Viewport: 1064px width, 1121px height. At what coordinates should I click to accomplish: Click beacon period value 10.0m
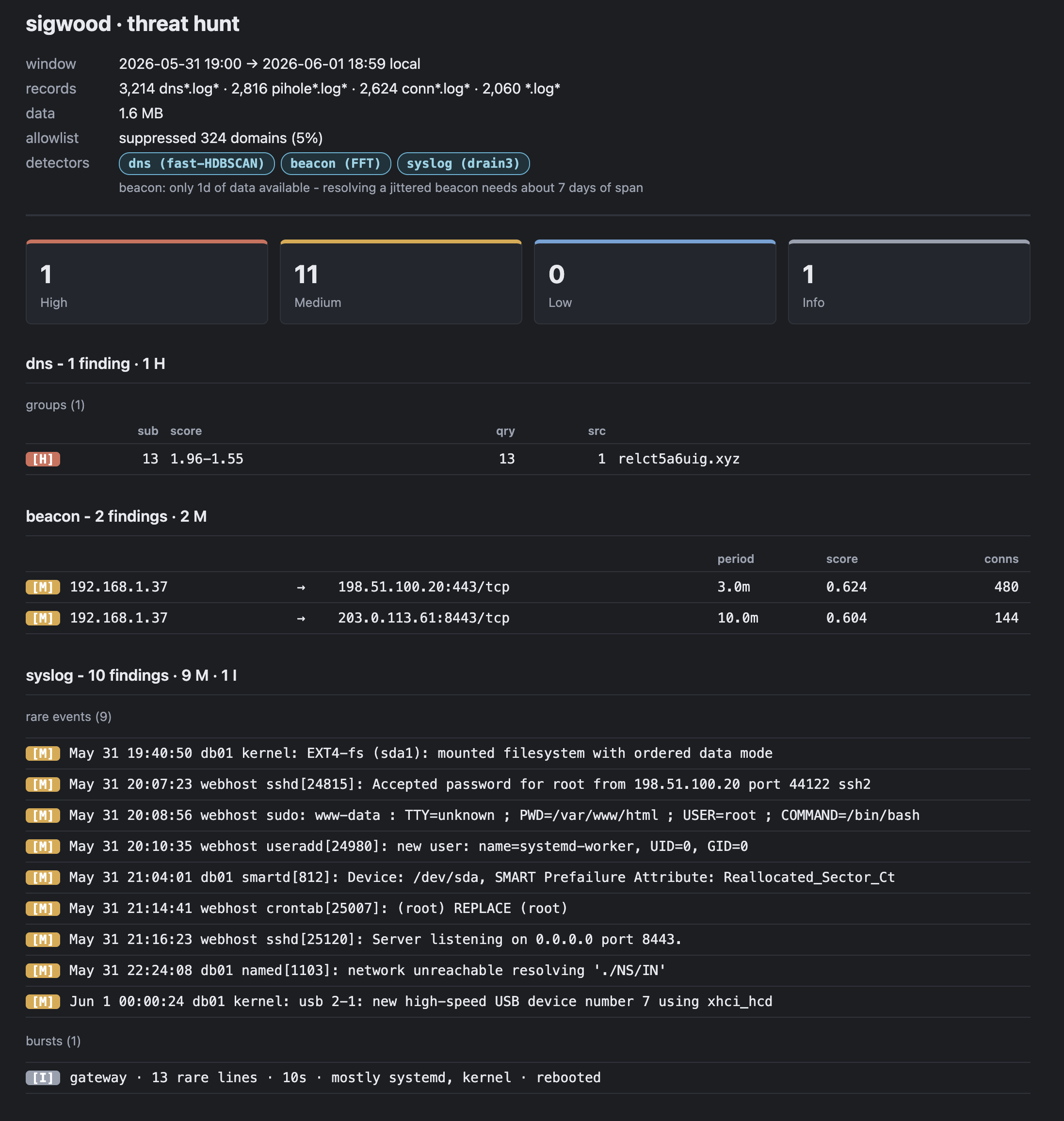pyautogui.click(x=738, y=618)
